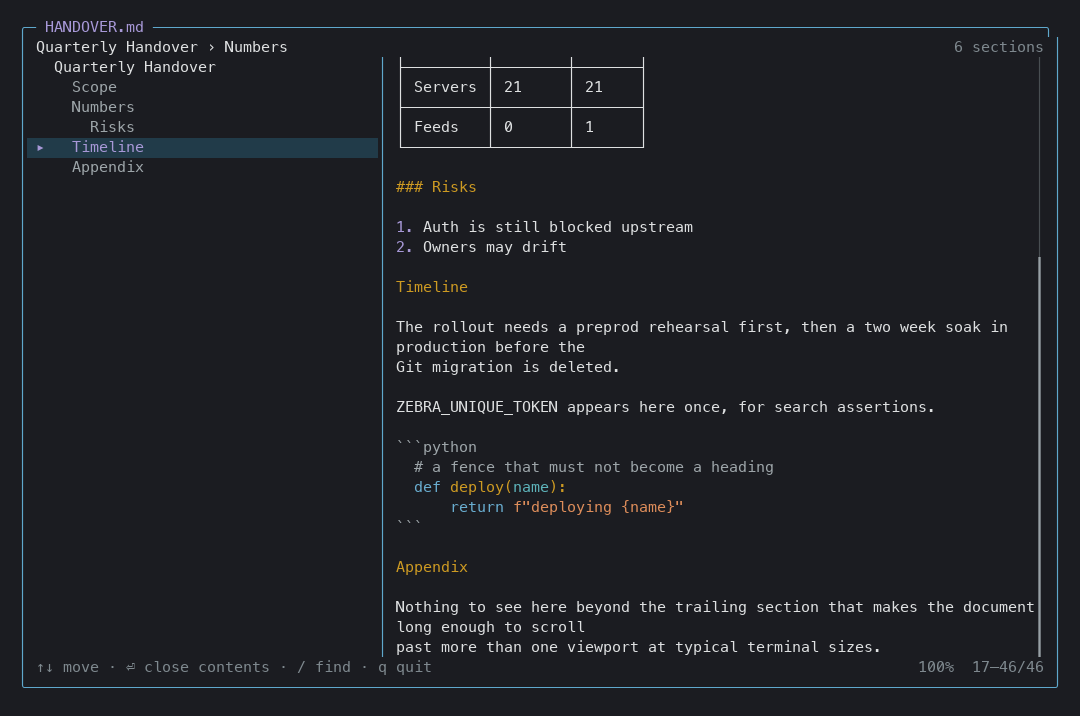Click the ```python fence opening line
The image size is (1080, 716).
click(436, 447)
